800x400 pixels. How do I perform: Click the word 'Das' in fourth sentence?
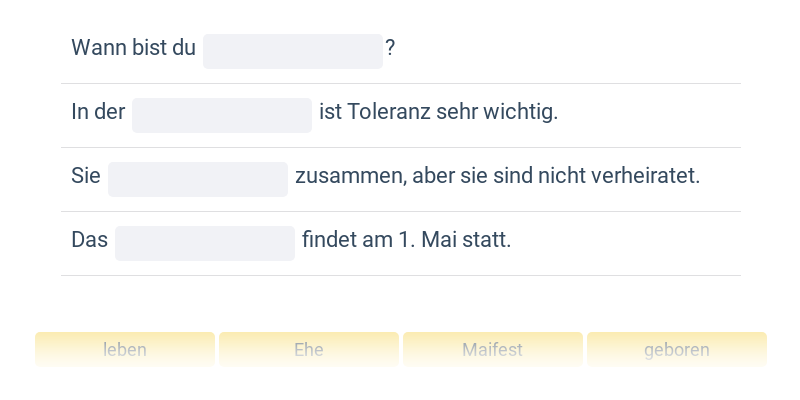pyautogui.click(x=89, y=240)
